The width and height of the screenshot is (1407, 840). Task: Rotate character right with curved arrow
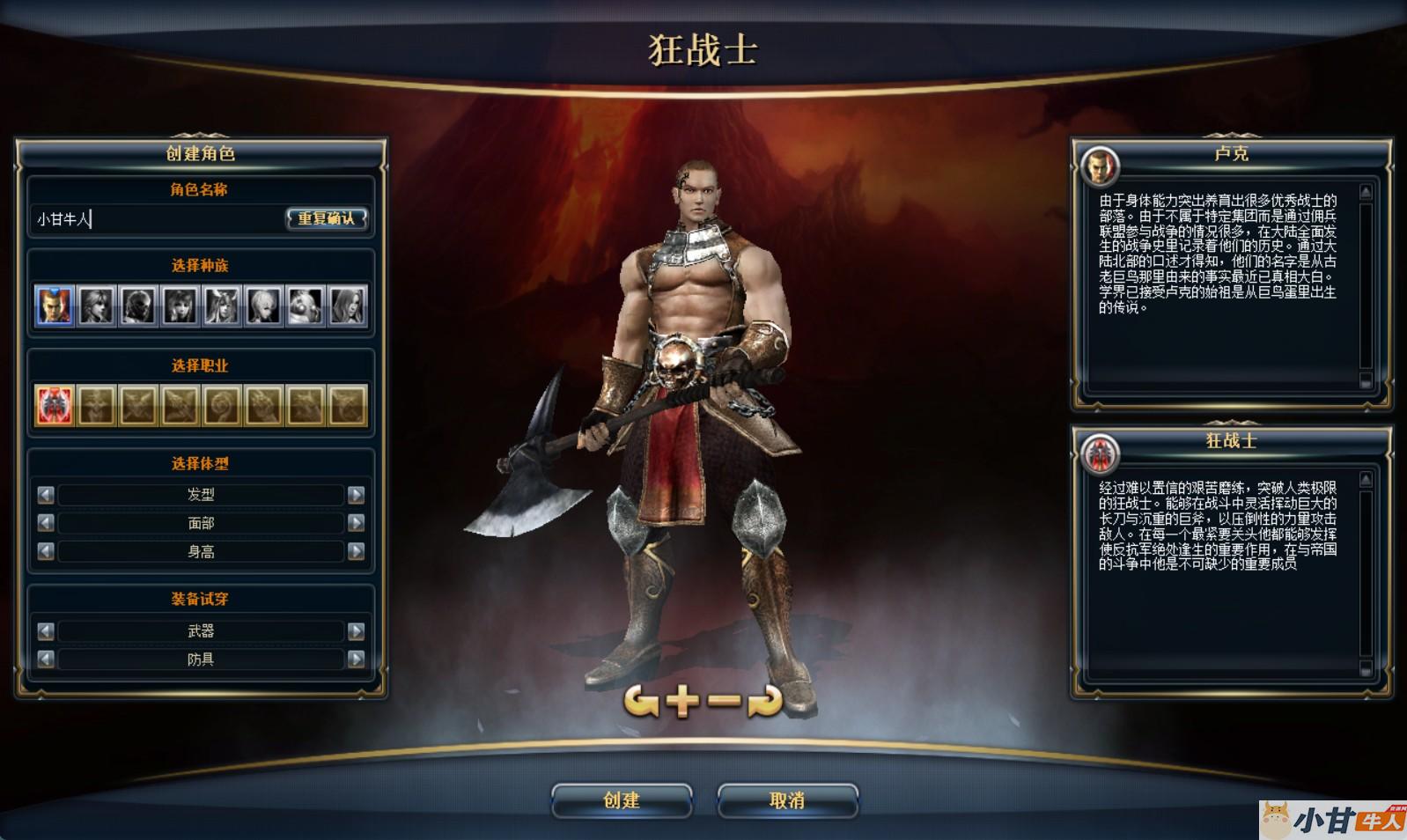[764, 702]
